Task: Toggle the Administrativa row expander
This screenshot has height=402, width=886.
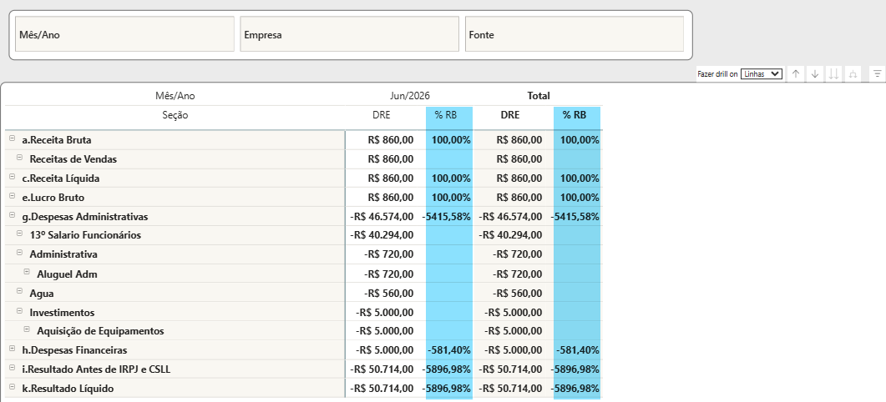Action: 19,253
